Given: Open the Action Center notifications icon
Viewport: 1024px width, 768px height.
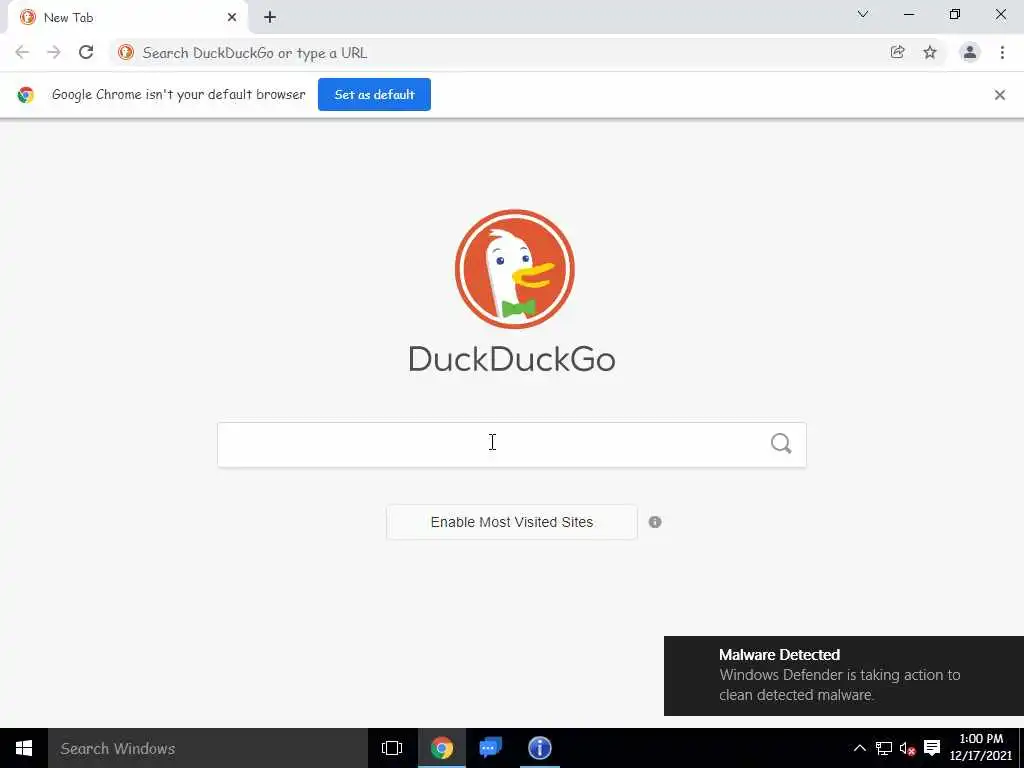Looking at the screenshot, I should tap(932, 748).
